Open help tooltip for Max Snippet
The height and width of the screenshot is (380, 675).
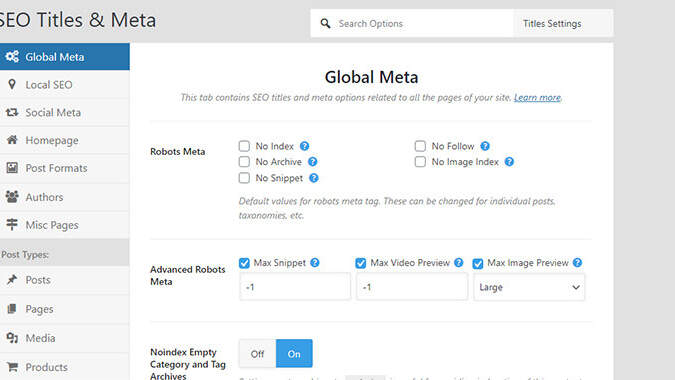click(315, 263)
